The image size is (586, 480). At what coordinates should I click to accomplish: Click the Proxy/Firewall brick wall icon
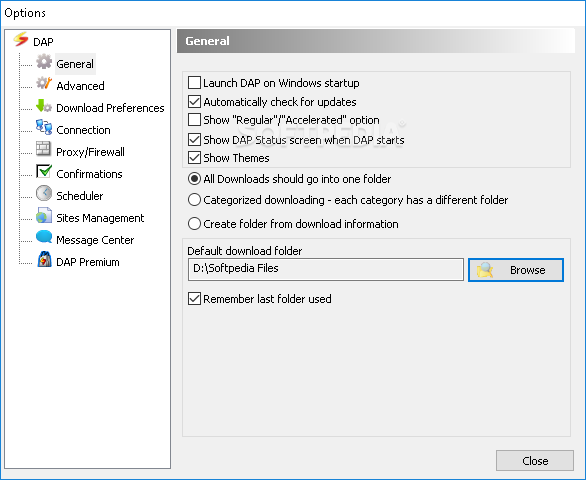(43, 149)
